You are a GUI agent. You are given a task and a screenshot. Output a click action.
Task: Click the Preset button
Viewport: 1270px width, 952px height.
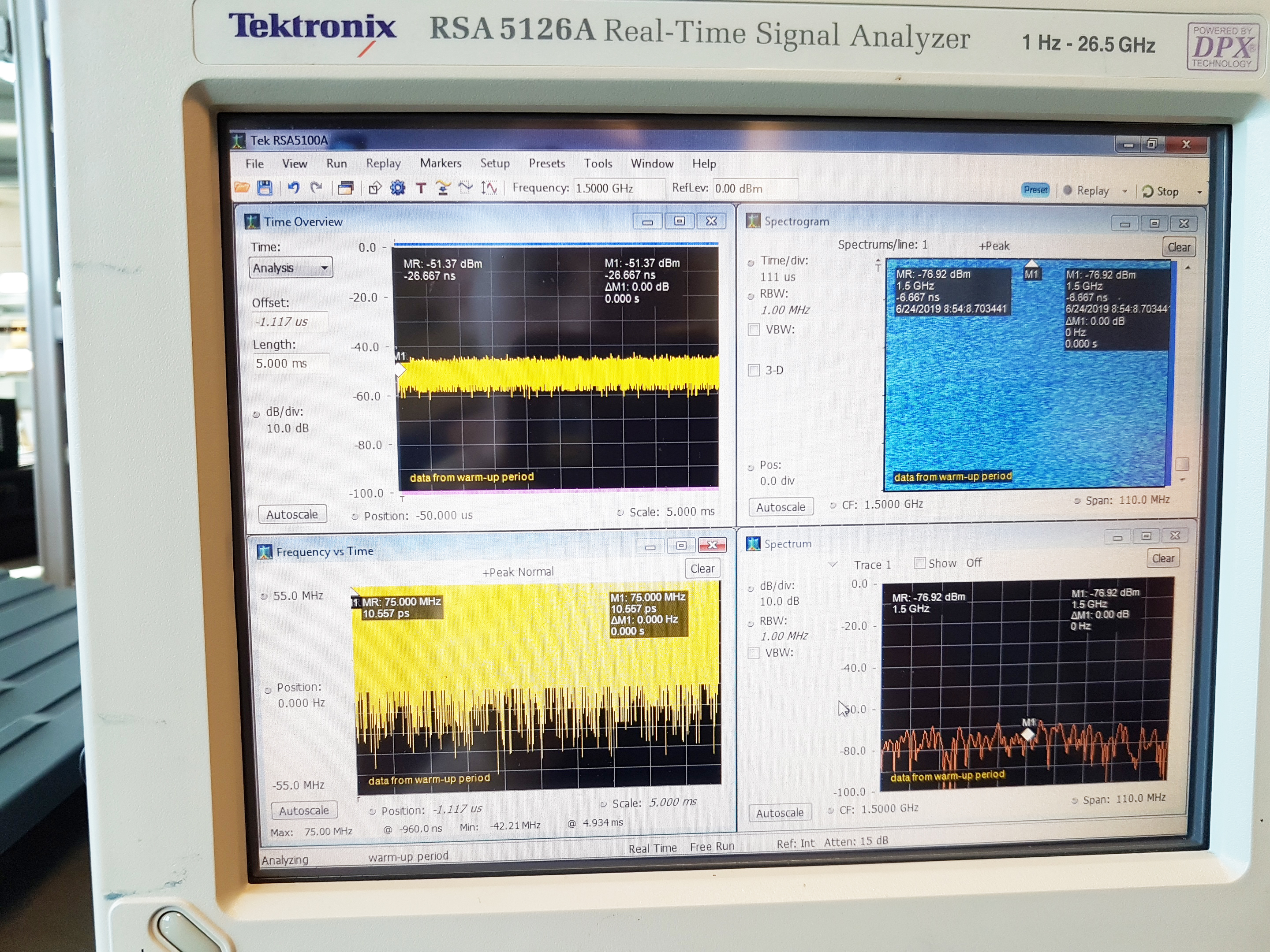click(x=1035, y=190)
